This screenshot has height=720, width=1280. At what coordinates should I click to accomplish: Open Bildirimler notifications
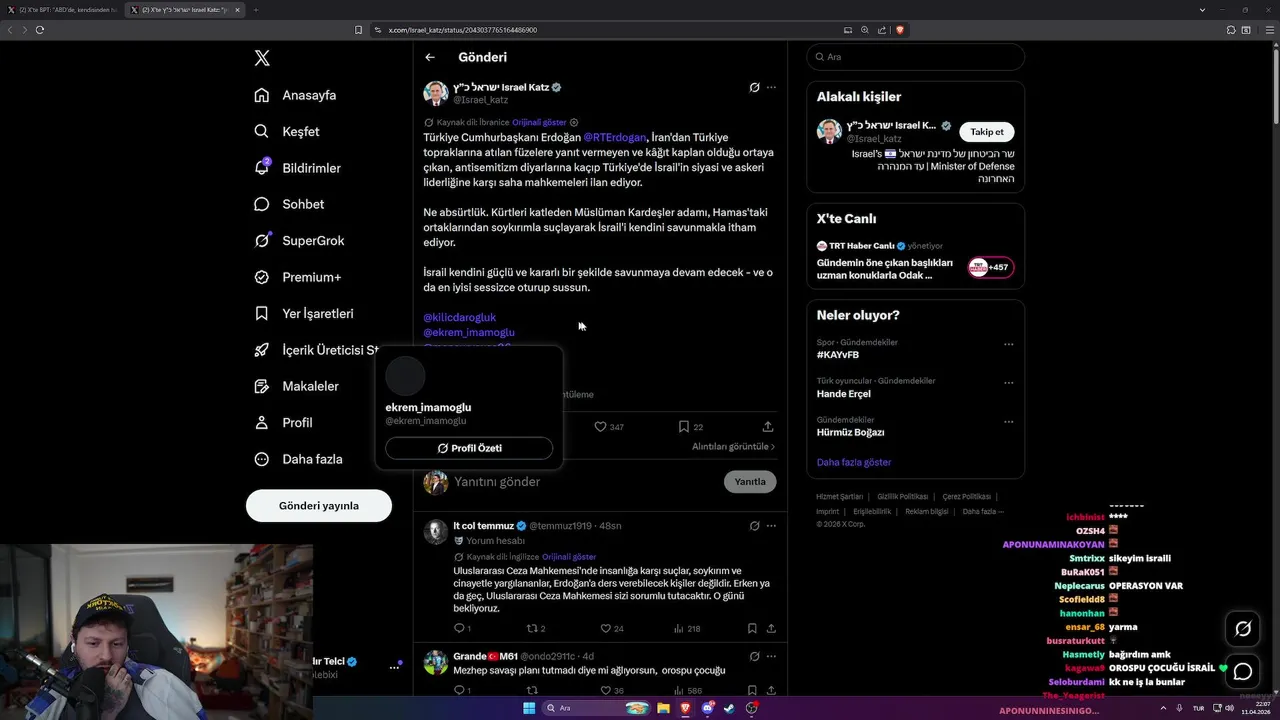point(297,168)
